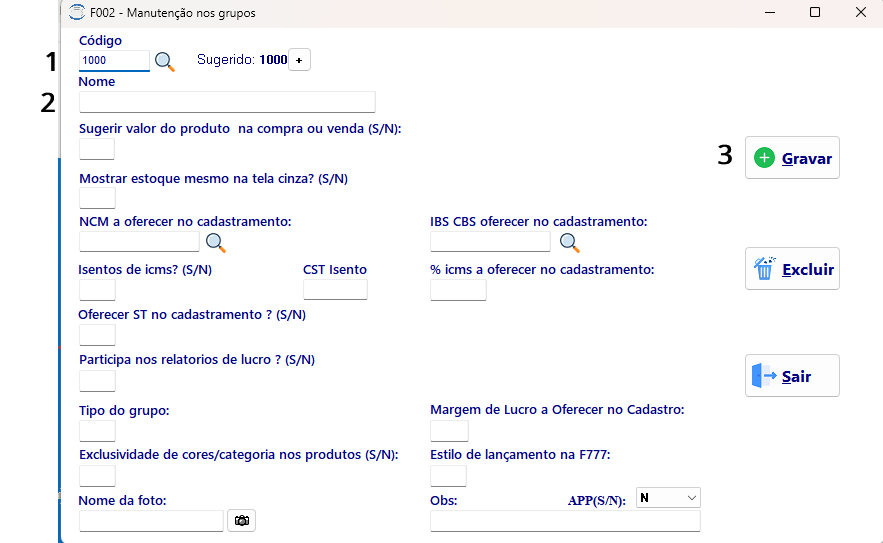Click the magnifier icon beside Código field
The height and width of the screenshot is (543, 883).
(164, 61)
